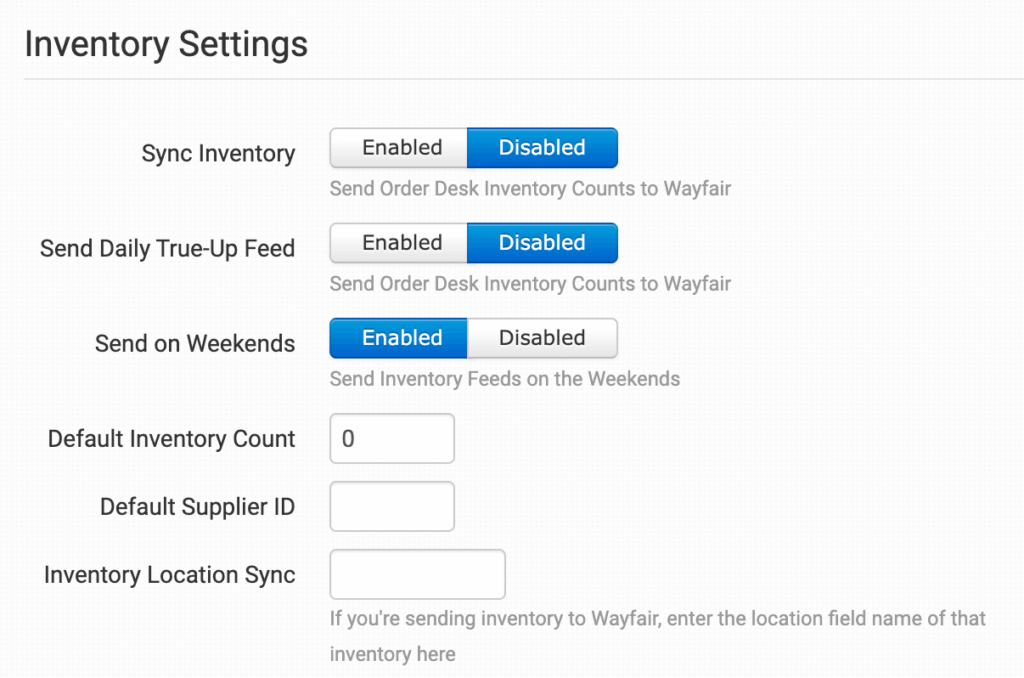1024x678 pixels.
Task: Click into the Default Supplier ID box
Action: (392, 507)
